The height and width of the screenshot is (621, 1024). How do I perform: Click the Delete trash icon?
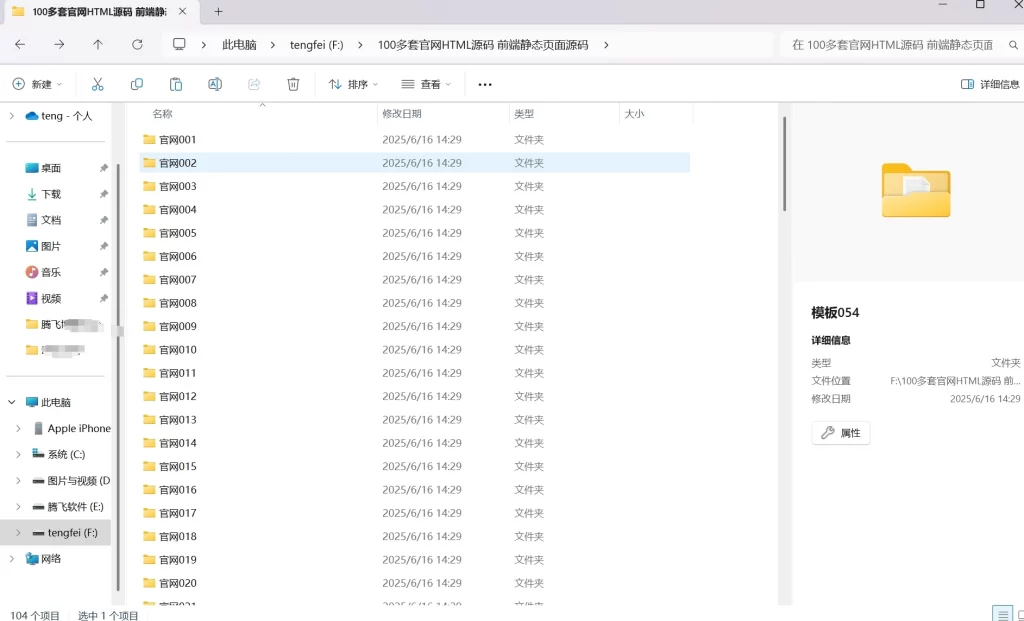coord(291,84)
